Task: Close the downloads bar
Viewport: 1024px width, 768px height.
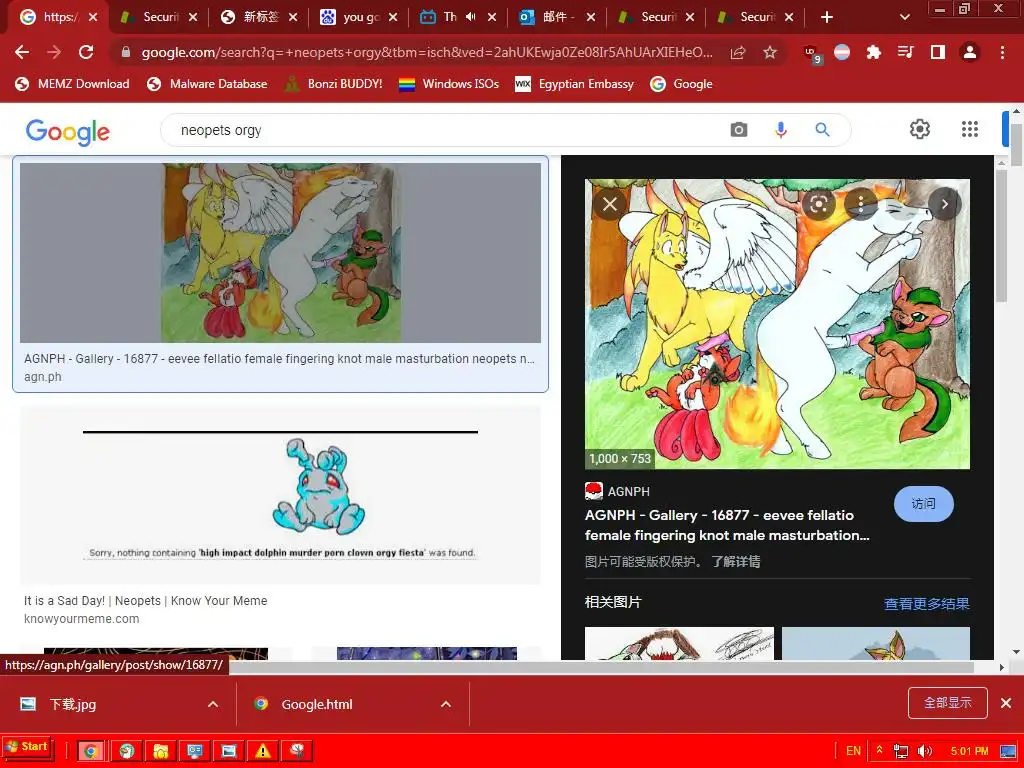Action: [1006, 703]
